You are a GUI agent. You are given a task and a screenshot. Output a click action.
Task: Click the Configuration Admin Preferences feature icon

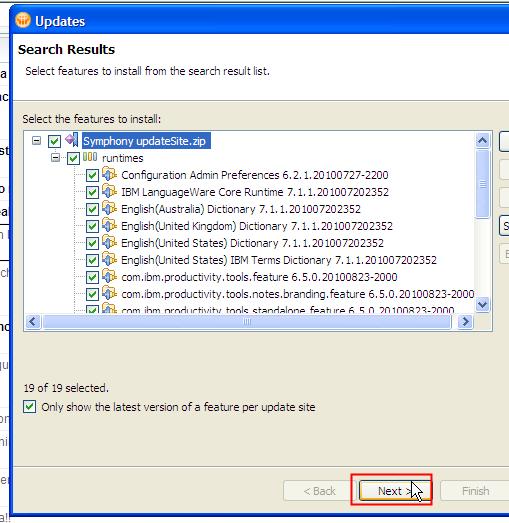(109, 174)
